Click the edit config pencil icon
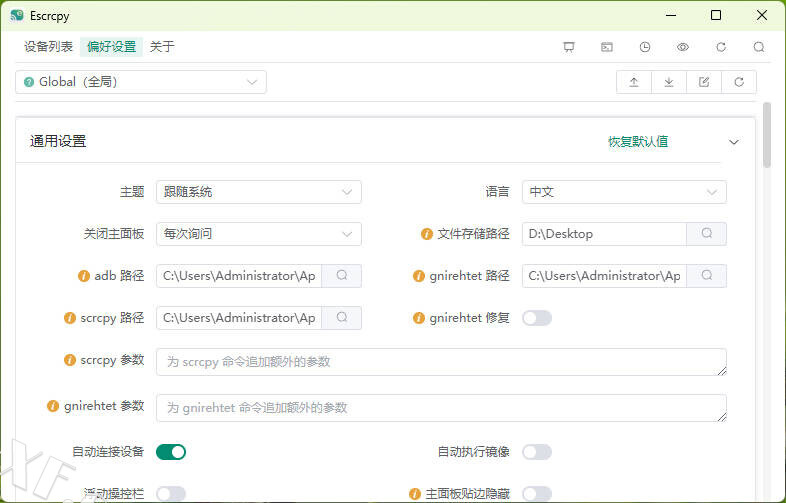 704,82
